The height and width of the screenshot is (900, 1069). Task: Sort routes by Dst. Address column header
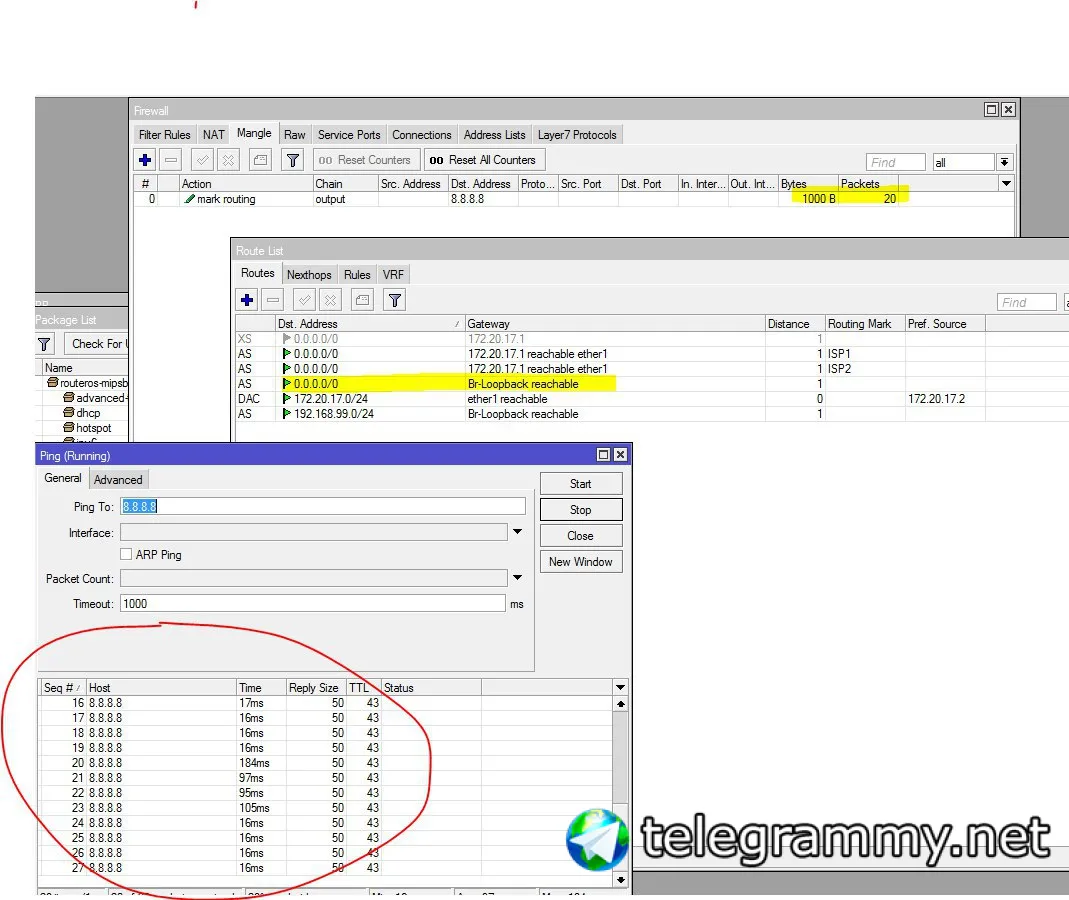pos(370,324)
